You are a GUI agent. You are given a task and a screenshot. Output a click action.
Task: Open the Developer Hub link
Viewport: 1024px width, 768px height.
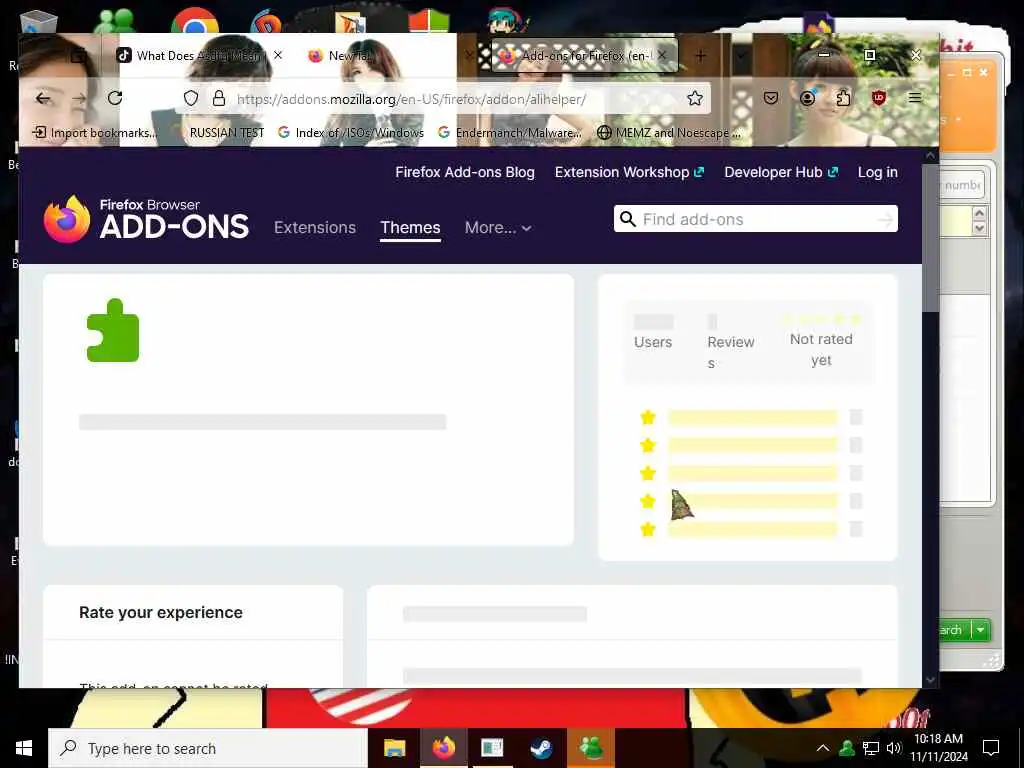[x=780, y=172]
